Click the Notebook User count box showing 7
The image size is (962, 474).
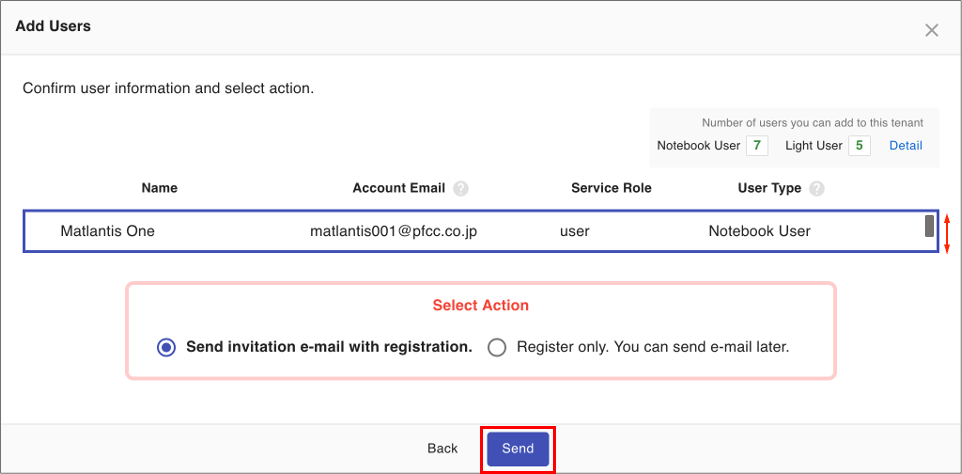(757, 145)
